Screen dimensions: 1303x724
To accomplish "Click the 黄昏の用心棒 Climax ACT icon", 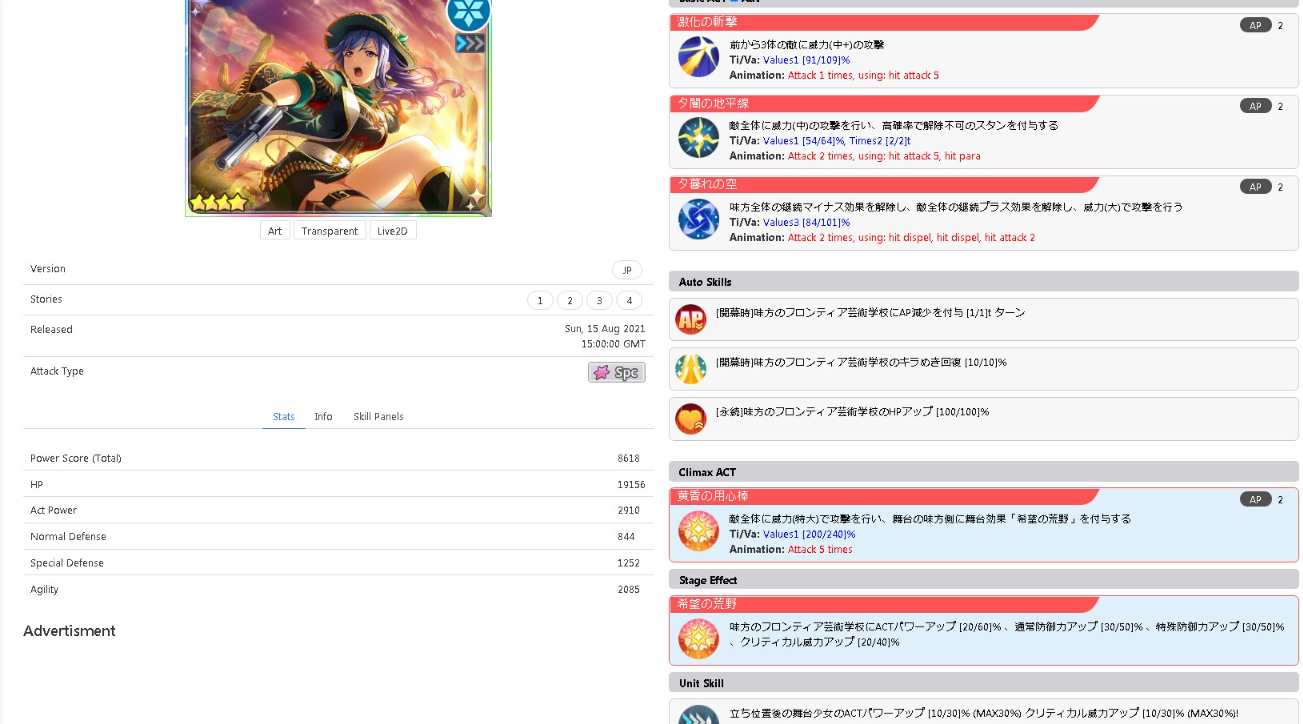I will coord(698,531).
